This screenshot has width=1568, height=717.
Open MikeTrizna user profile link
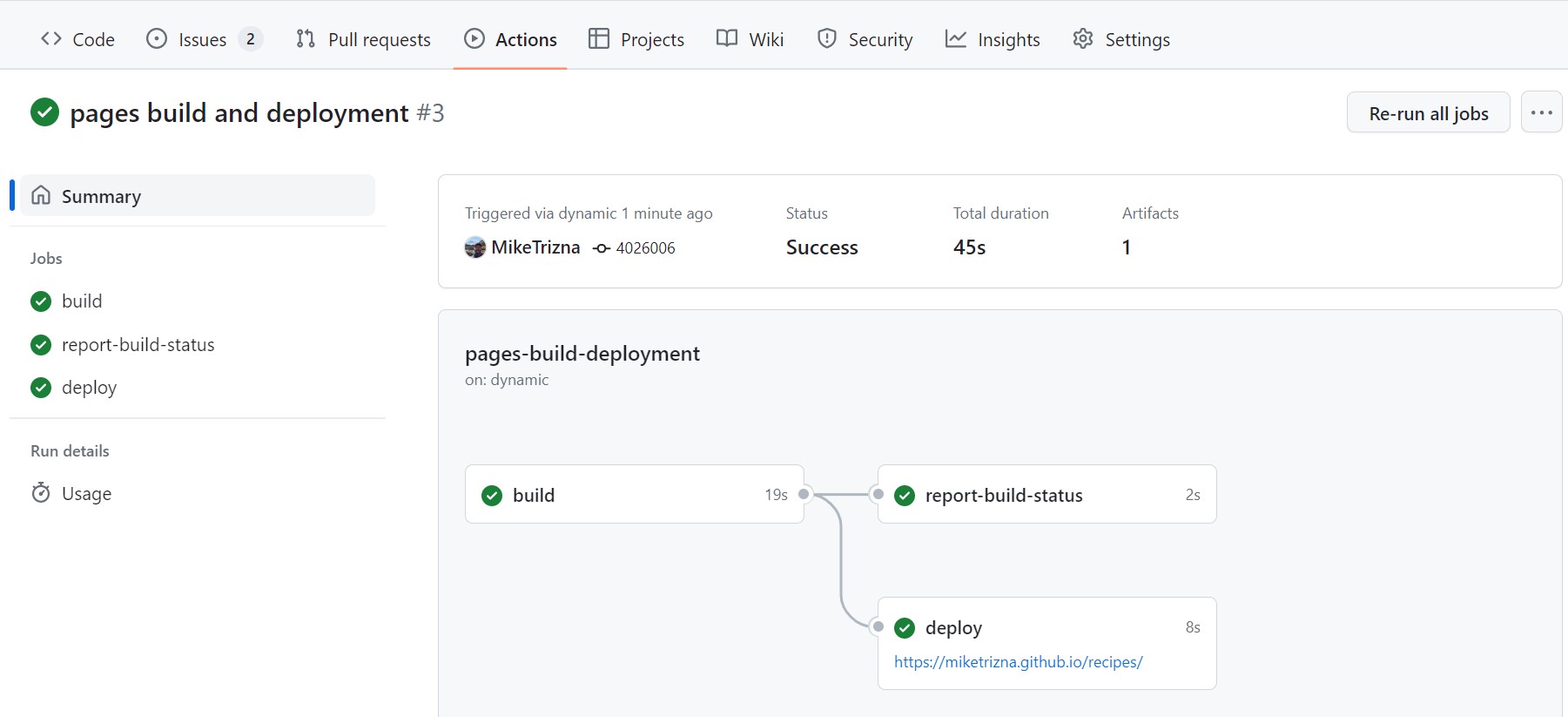tap(535, 247)
